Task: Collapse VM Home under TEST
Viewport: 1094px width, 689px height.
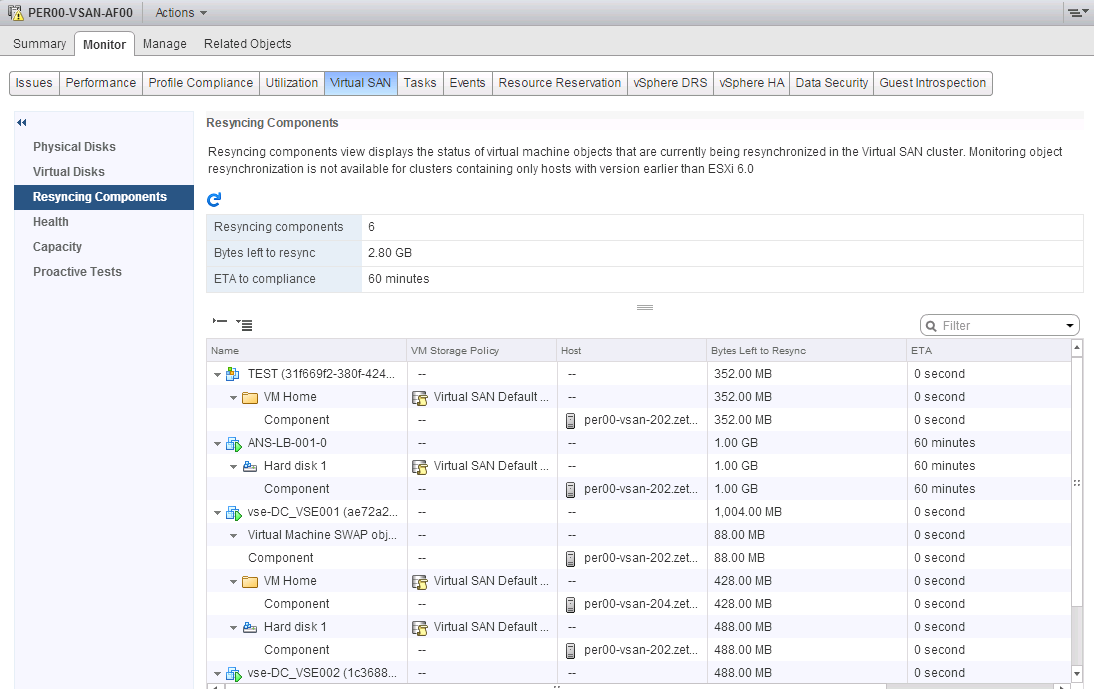Action: point(234,398)
